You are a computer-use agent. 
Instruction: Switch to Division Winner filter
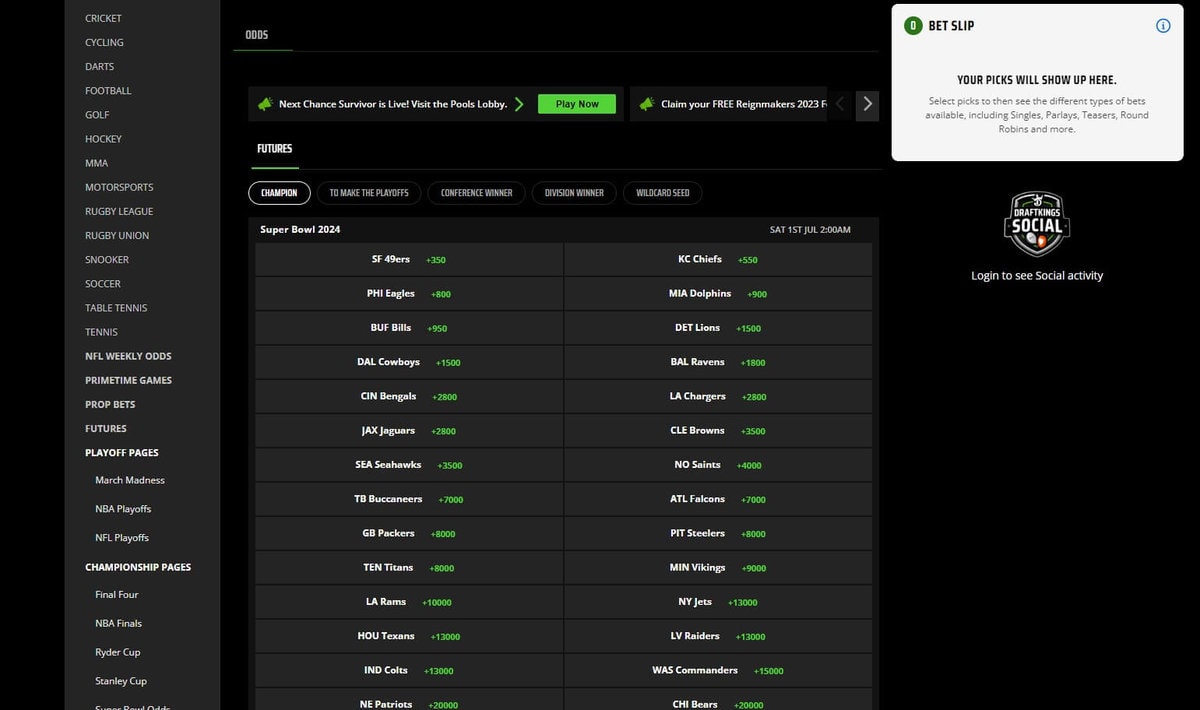pyautogui.click(x=574, y=193)
